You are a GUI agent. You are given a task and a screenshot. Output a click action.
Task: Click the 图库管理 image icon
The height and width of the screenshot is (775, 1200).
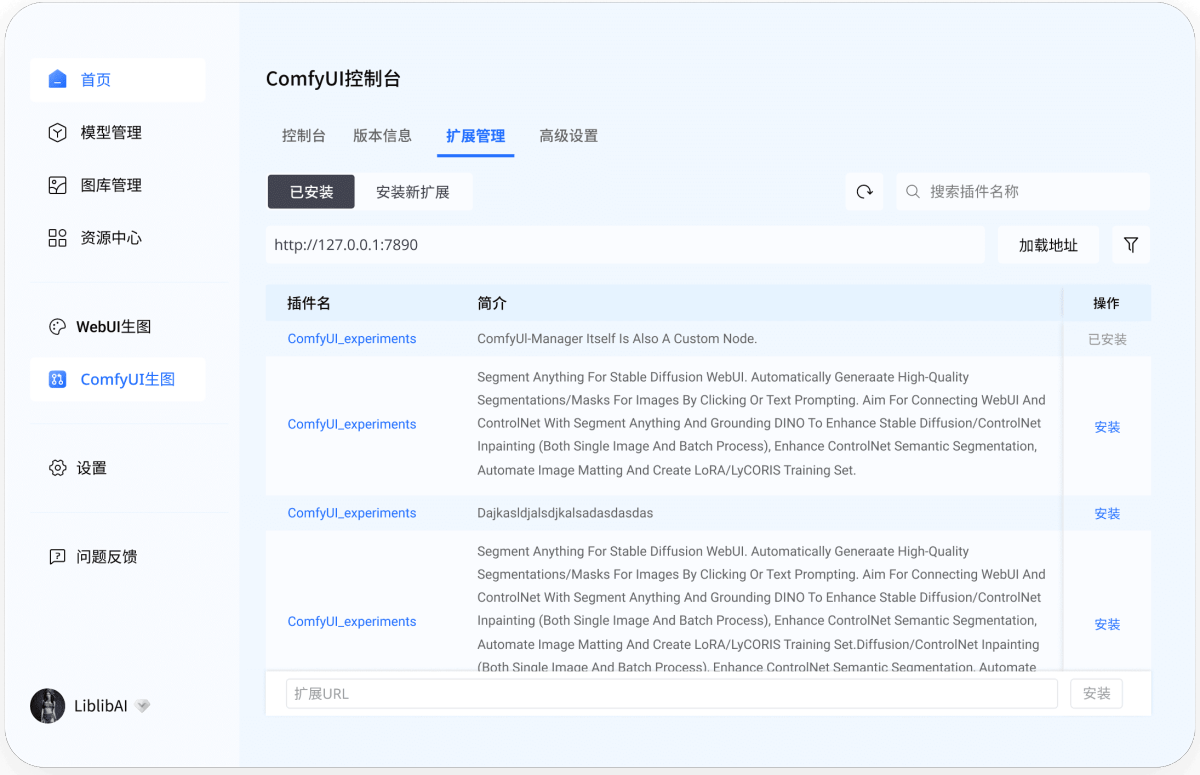pos(58,185)
